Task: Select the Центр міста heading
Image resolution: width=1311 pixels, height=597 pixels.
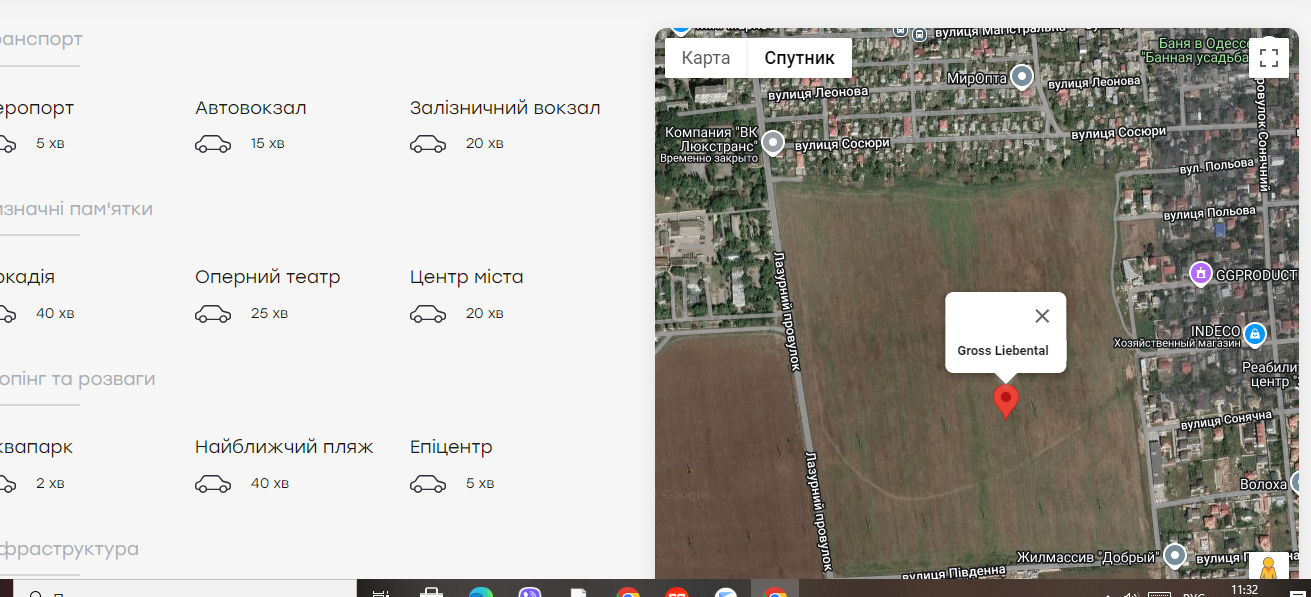Action: coord(466,277)
